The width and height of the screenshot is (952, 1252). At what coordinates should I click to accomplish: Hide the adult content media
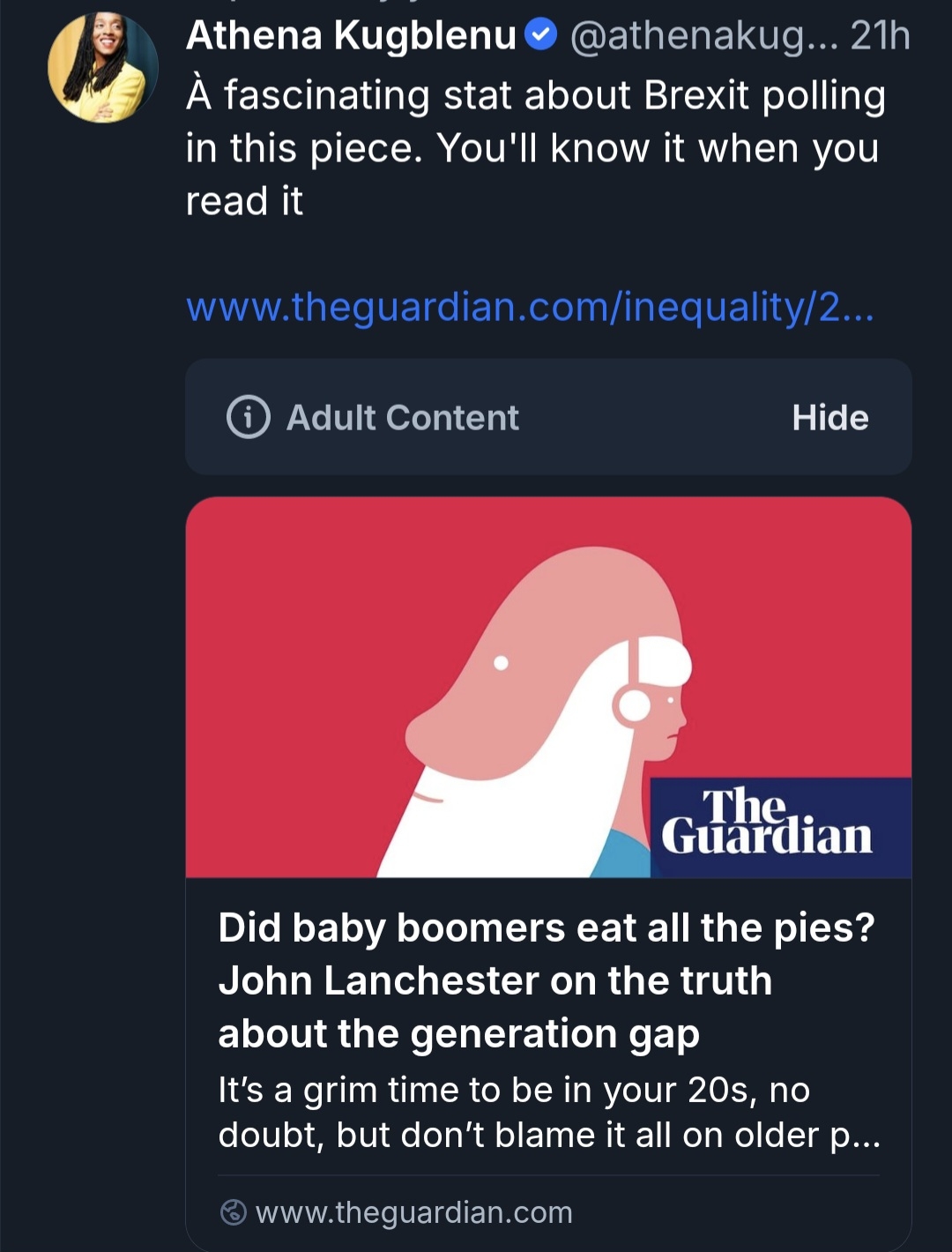(x=829, y=418)
